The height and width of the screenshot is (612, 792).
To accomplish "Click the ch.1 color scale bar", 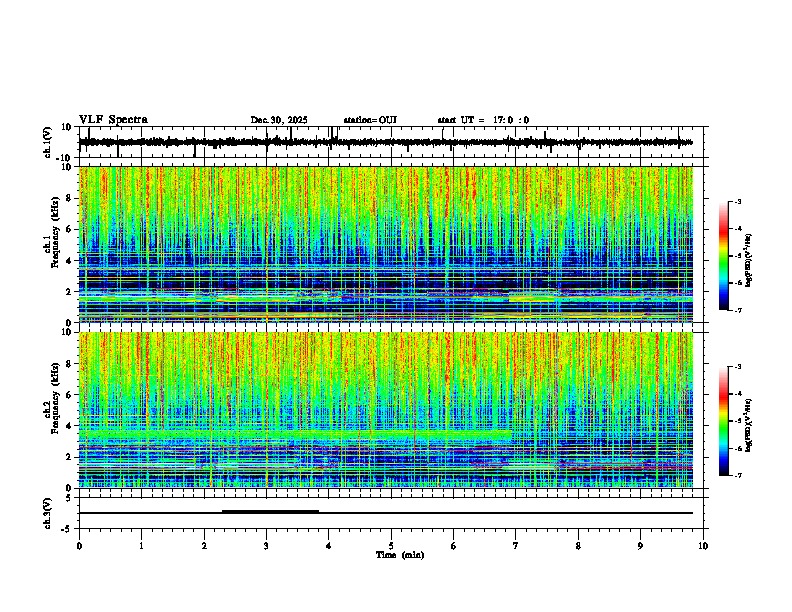I will point(724,256).
